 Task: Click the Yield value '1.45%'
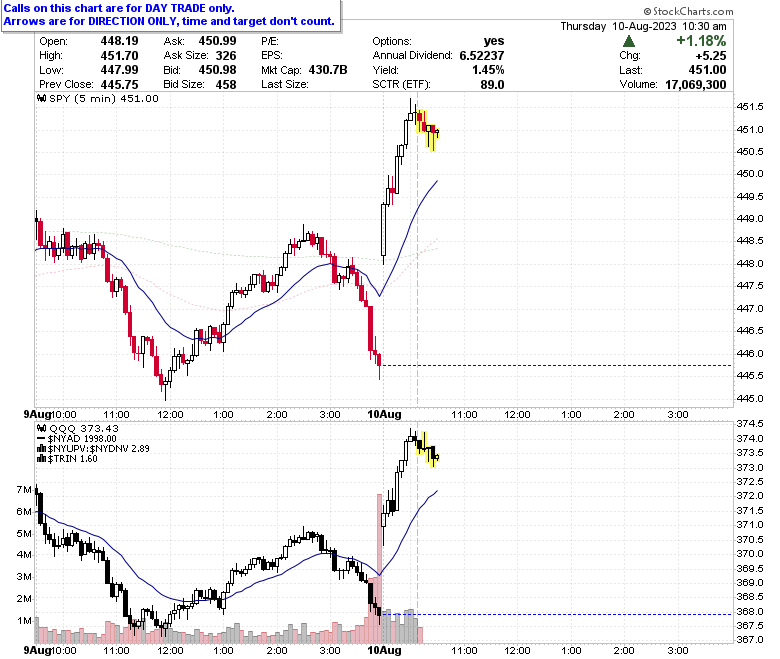pyautogui.click(x=488, y=70)
